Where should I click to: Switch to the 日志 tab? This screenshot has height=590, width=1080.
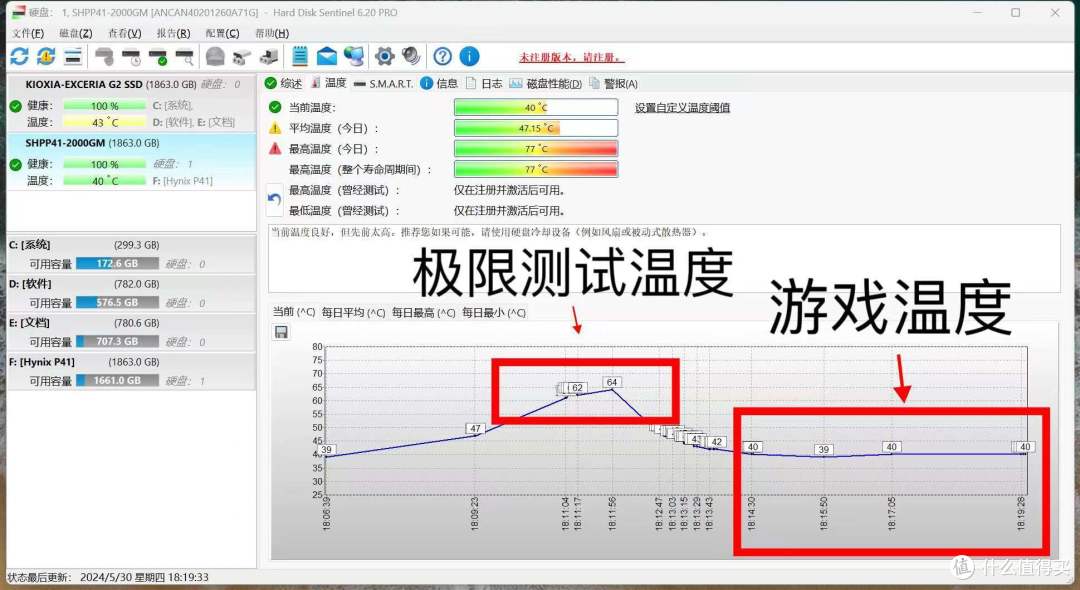coord(484,83)
